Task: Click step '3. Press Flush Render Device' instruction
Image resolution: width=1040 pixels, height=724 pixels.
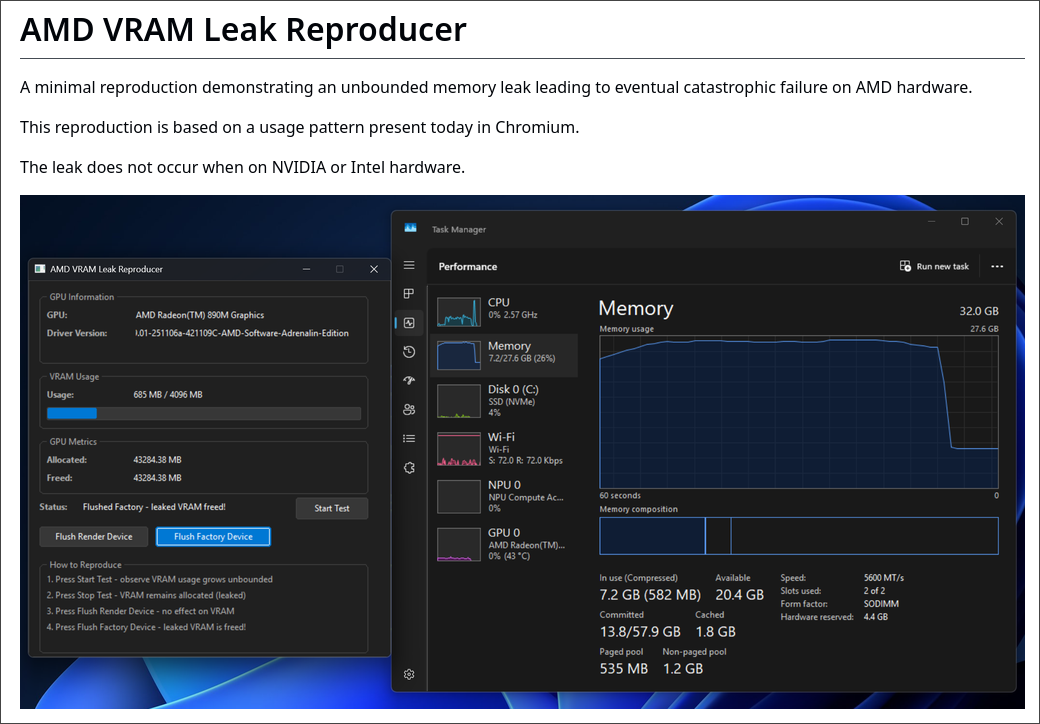Action: pos(141,611)
